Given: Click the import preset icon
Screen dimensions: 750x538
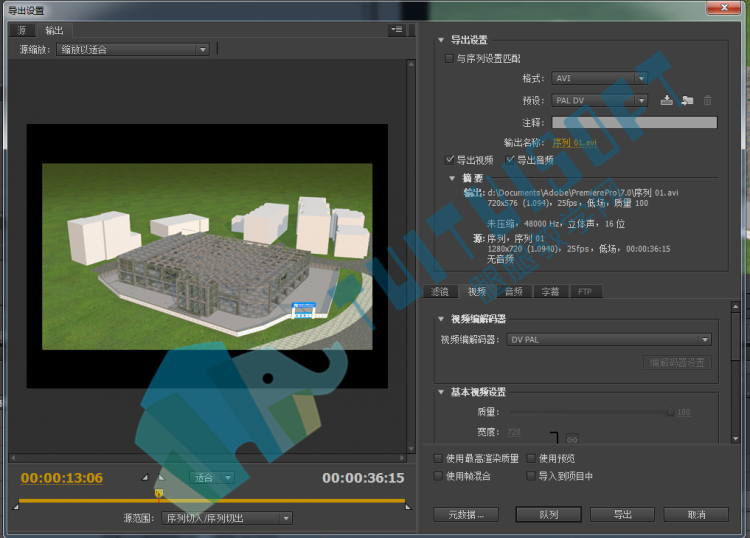Looking at the screenshot, I should 687,100.
